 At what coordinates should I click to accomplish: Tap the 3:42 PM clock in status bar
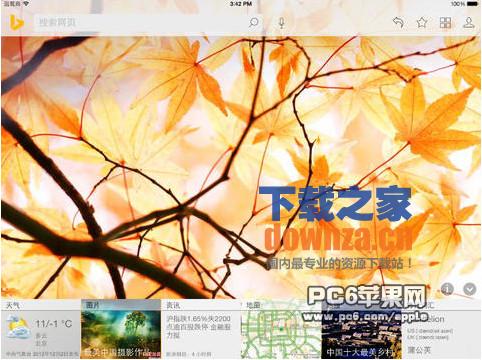point(241,4)
